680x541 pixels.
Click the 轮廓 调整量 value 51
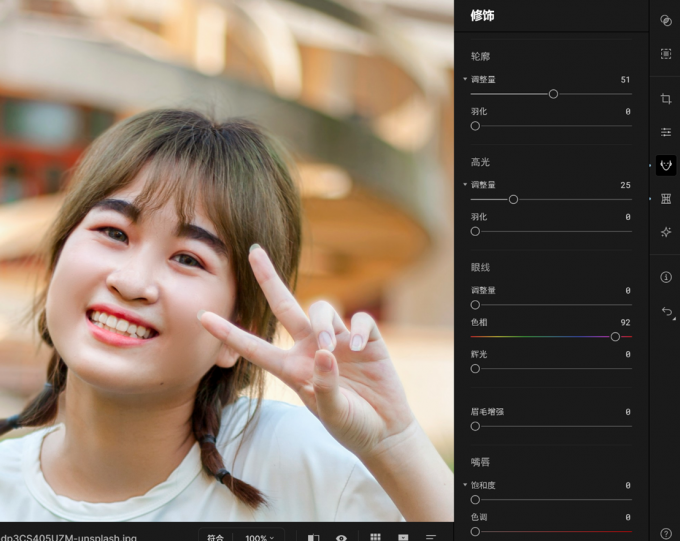pos(625,80)
